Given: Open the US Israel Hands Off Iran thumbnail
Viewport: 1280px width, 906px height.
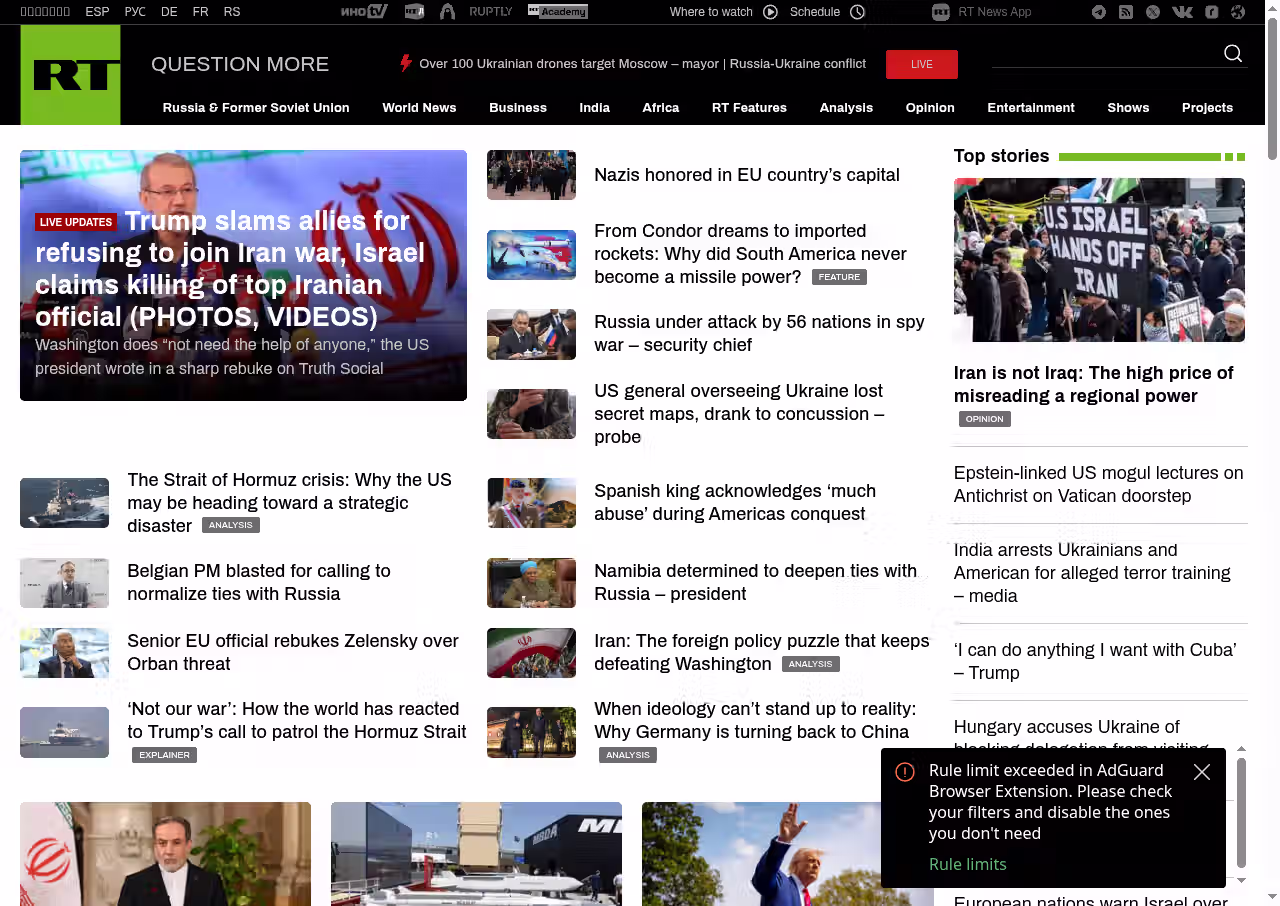Looking at the screenshot, I should (1099, 260).
